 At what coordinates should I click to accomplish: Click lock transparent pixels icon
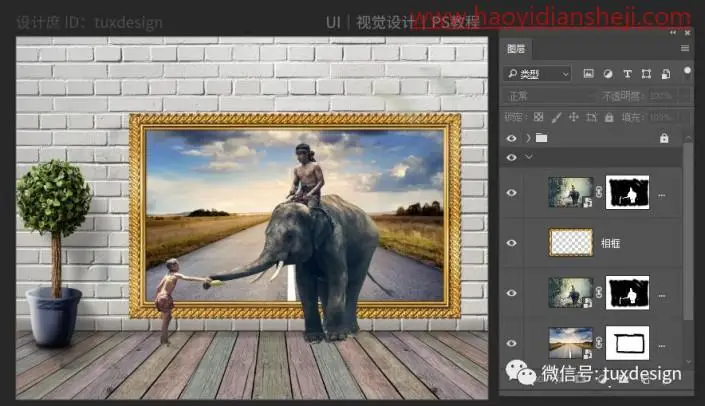coord(538,117)
